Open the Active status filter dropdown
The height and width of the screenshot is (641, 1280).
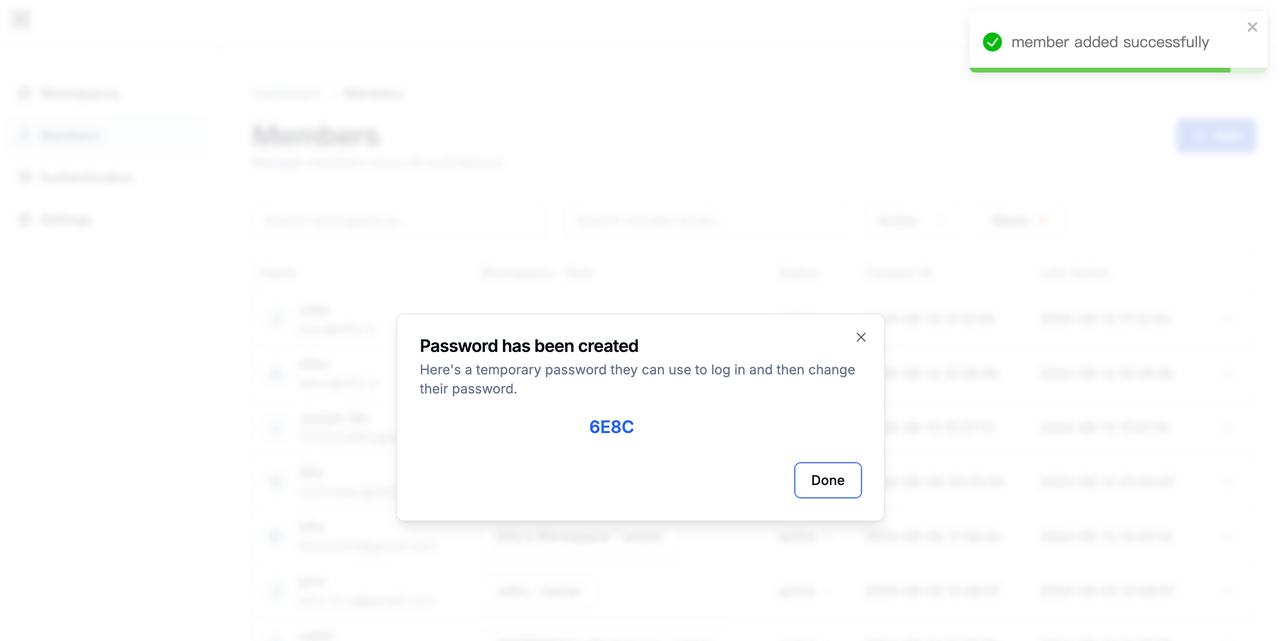tap(910, 220)
